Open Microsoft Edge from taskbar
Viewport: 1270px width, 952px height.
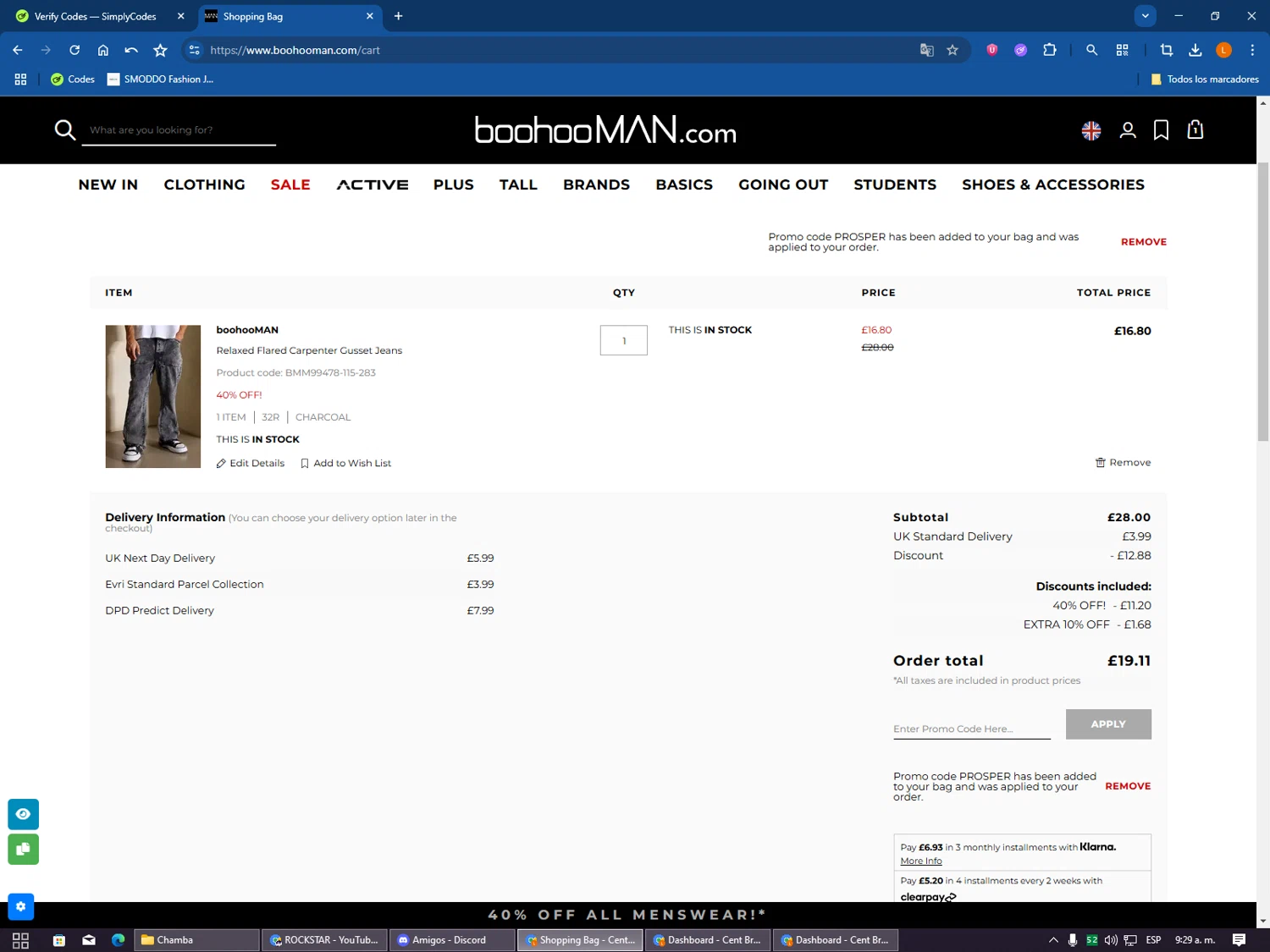point(118,940)
